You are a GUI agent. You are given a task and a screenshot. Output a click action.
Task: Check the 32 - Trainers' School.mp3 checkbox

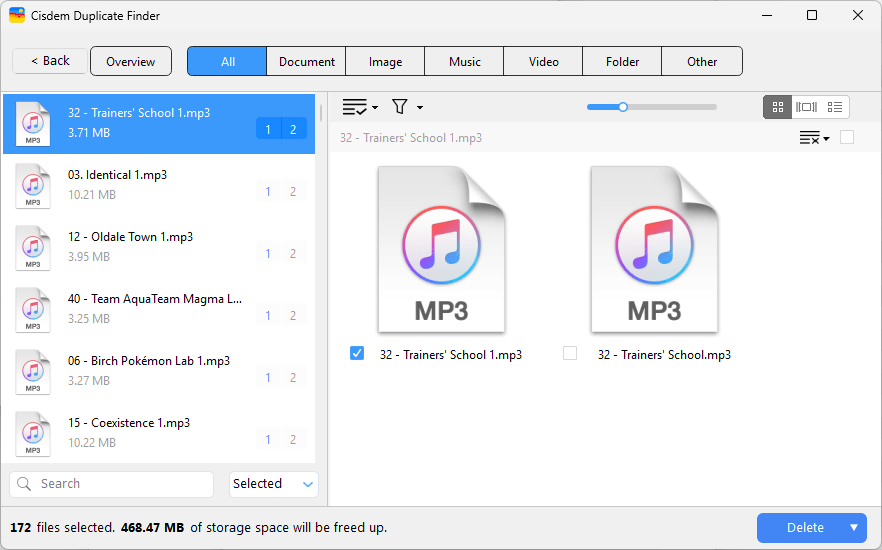tap(570, 353)
